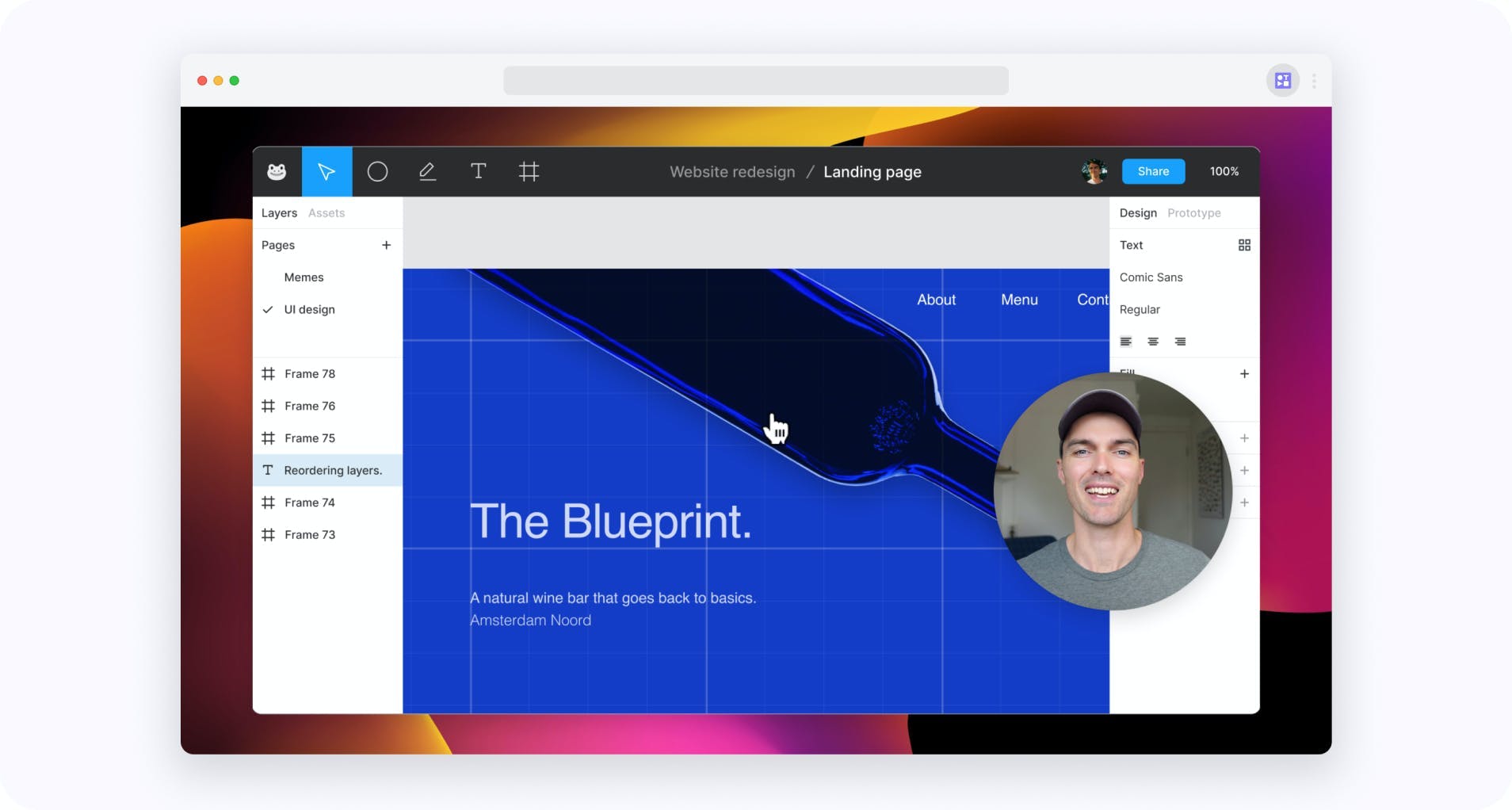Select the Move arrow tool
Viewport: 1512px width, 810px height.
pos(326,171)
